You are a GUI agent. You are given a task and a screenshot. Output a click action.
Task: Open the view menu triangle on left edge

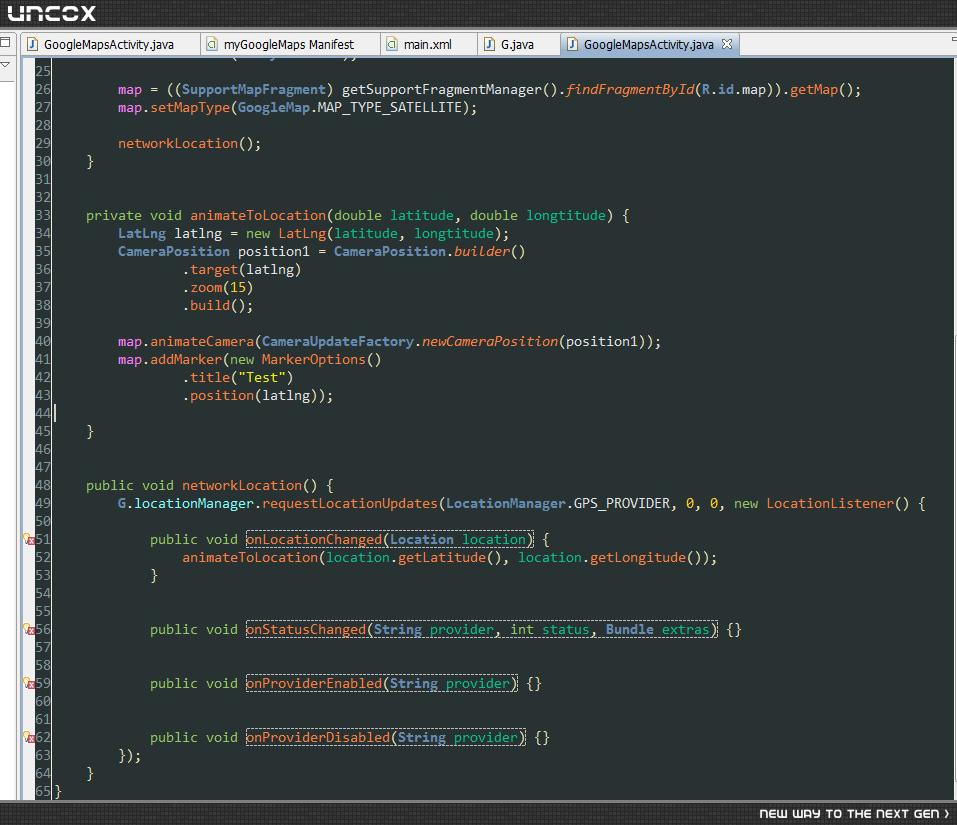click(x=5, y=64)
